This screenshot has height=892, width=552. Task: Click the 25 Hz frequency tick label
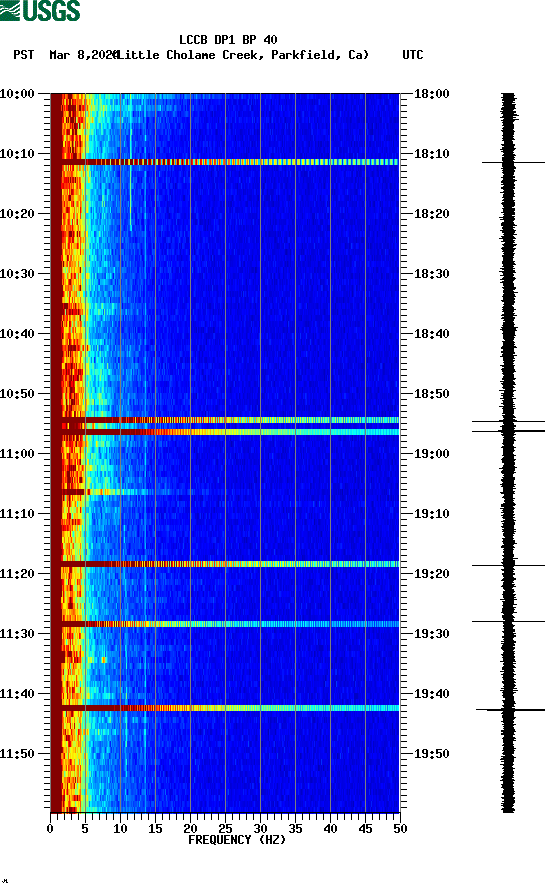coord(225,829)
